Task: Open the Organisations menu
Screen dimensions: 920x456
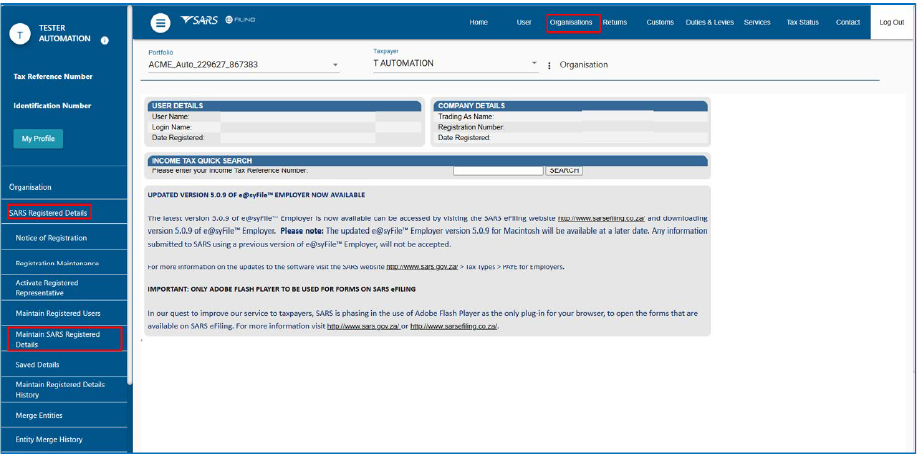Action: pos(572,22)
